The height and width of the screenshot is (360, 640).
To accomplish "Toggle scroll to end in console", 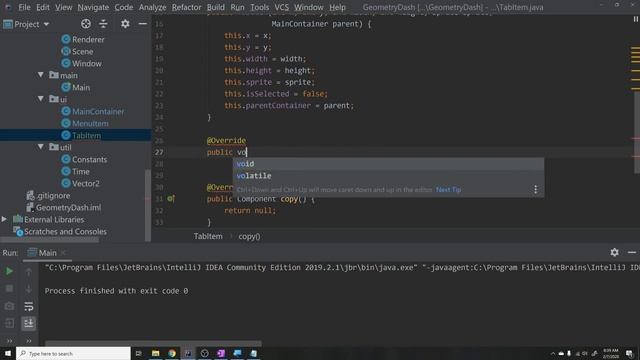I will pos(29,323).
